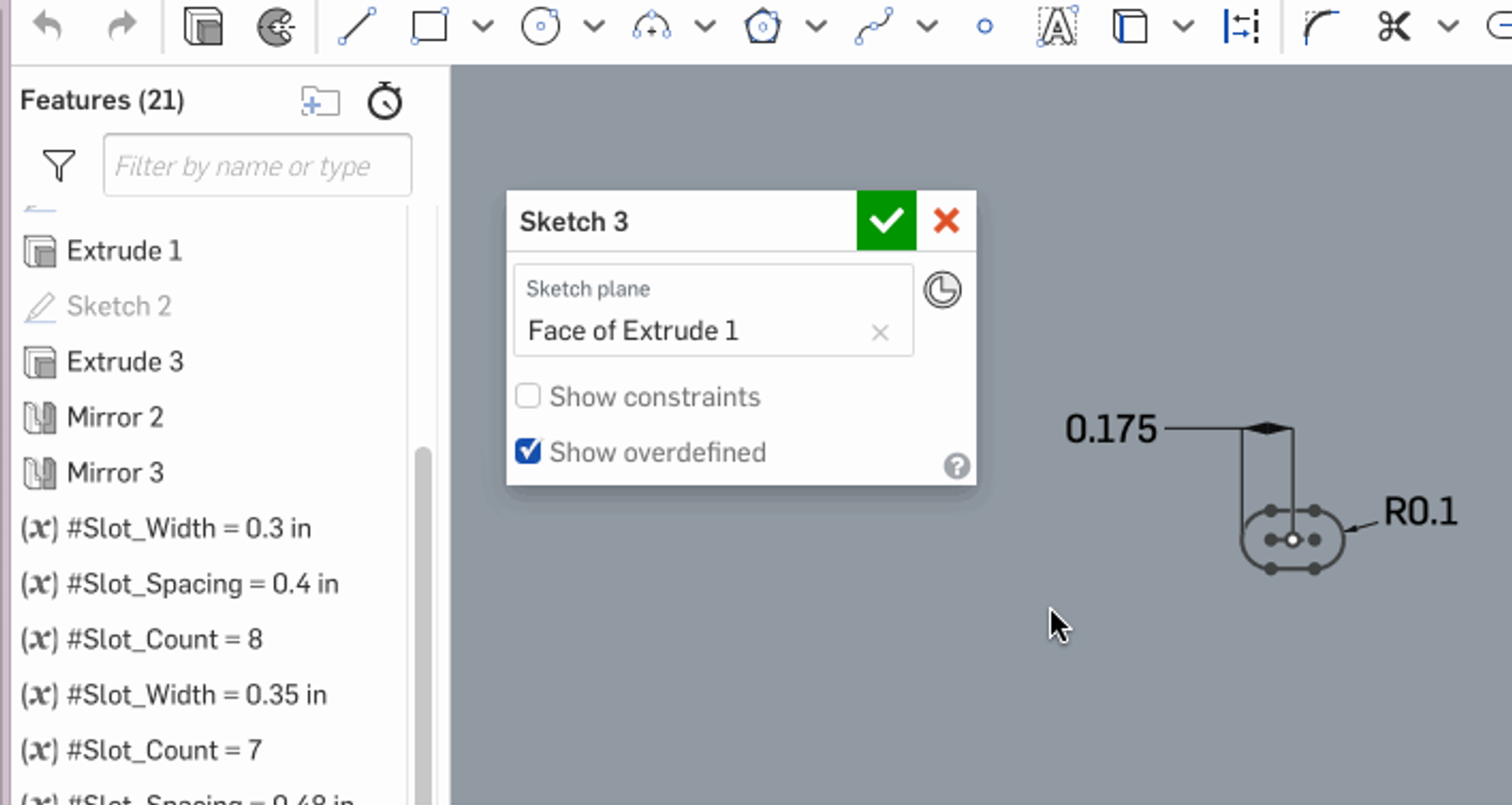Click the feature list vertical scrollbar
The height and width of the screenshot is (805, 1512).
click(x=422, y=614)
